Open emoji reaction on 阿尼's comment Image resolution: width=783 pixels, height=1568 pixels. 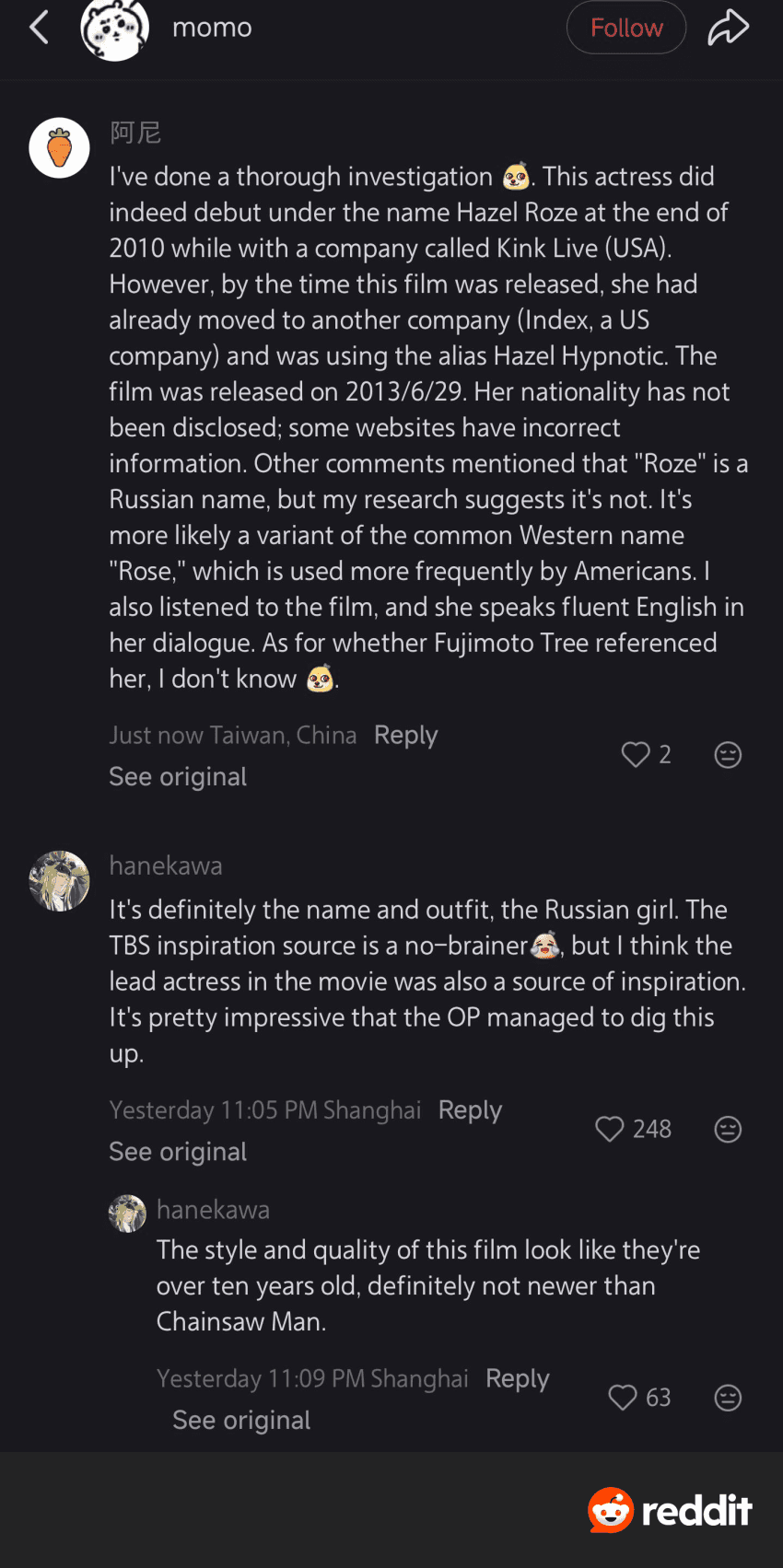pyautogui.click(x=728, y=755)
